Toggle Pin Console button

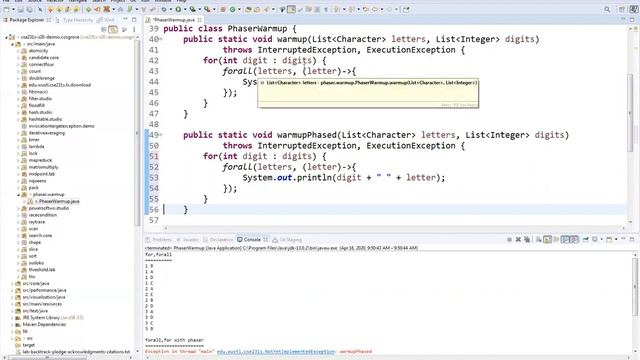click(586, 239)
